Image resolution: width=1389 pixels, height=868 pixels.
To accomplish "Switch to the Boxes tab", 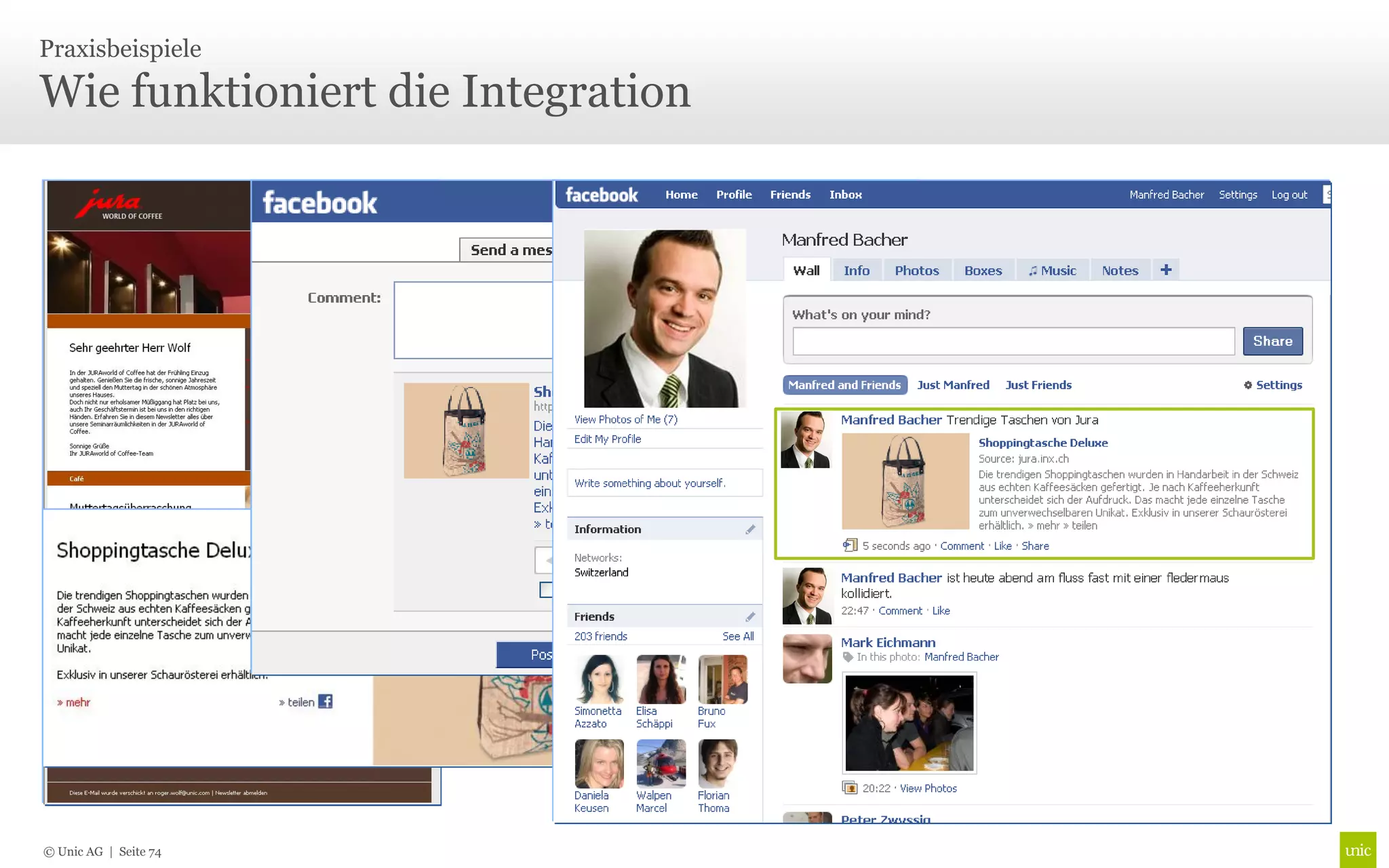I will [983, 271].
